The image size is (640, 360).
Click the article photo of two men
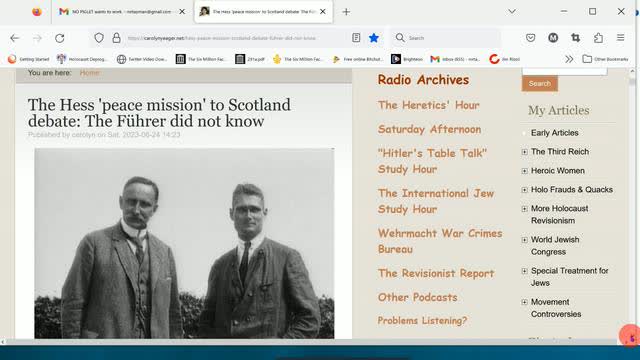tap(184, 244)
